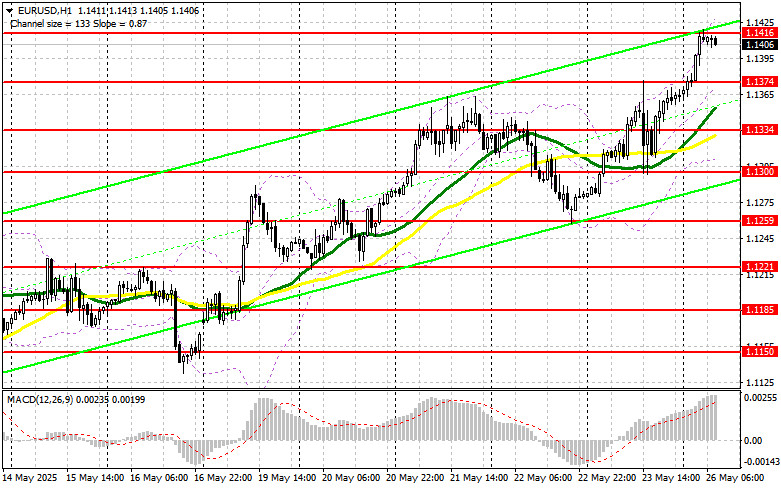The width and height of the screenshot is (781, 489).
Task: Click the EURUSD,H1 symbol title text
Action: tap(44, 10)
